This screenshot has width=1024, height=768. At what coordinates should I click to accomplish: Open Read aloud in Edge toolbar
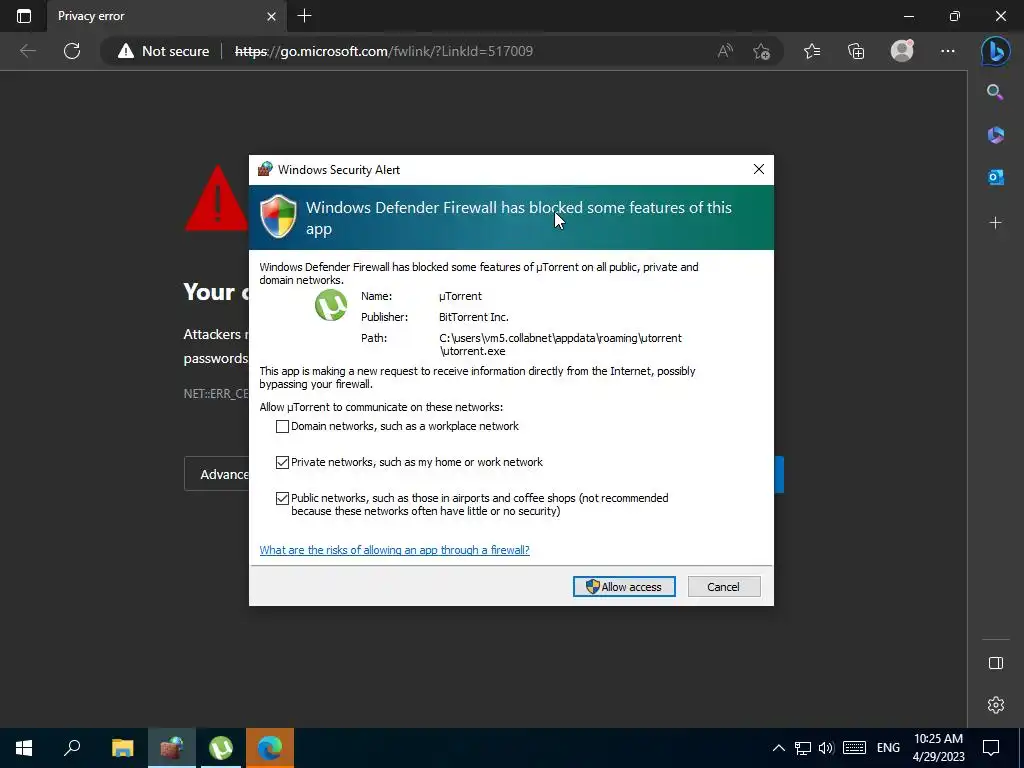pos(725,51)
